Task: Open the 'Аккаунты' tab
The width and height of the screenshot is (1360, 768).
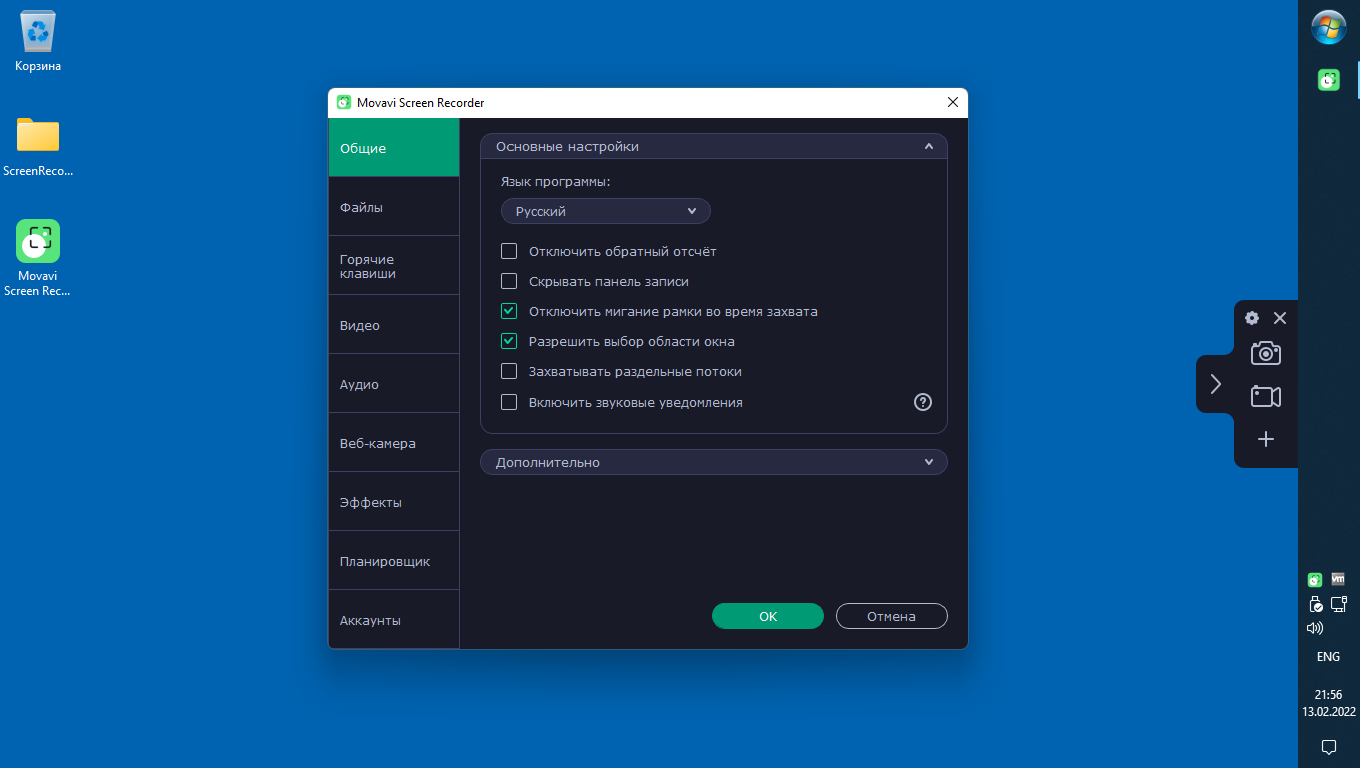Action: [x=394, y=620]
